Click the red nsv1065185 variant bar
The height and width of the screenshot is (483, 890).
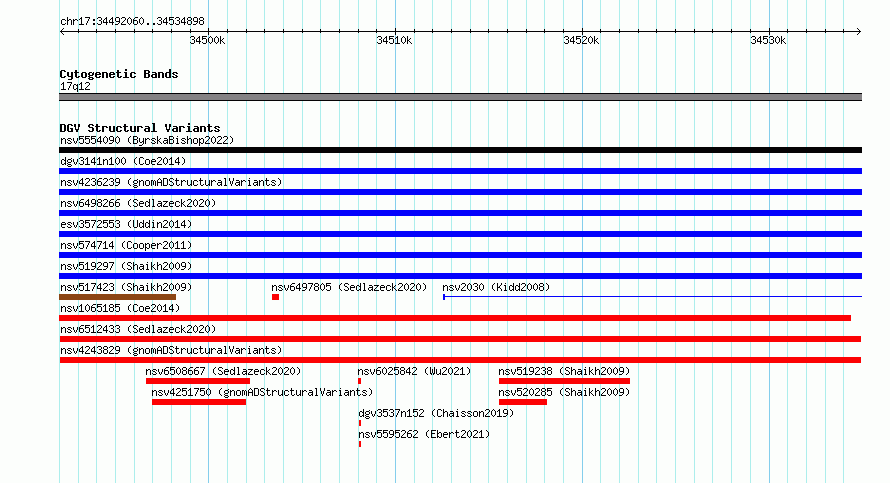coord(455,318)
